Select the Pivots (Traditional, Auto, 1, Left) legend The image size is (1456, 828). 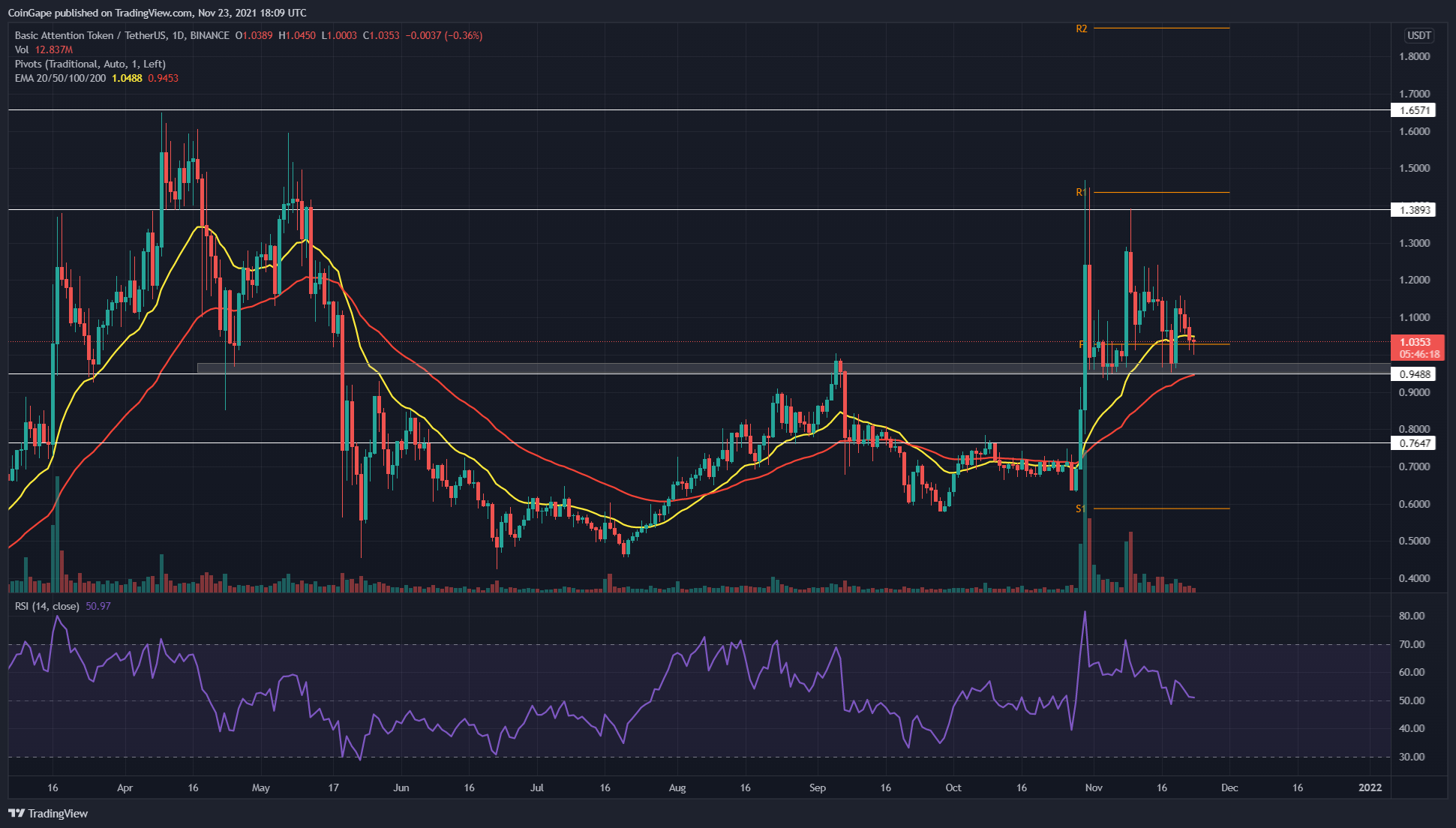click(x=90, y=64)
